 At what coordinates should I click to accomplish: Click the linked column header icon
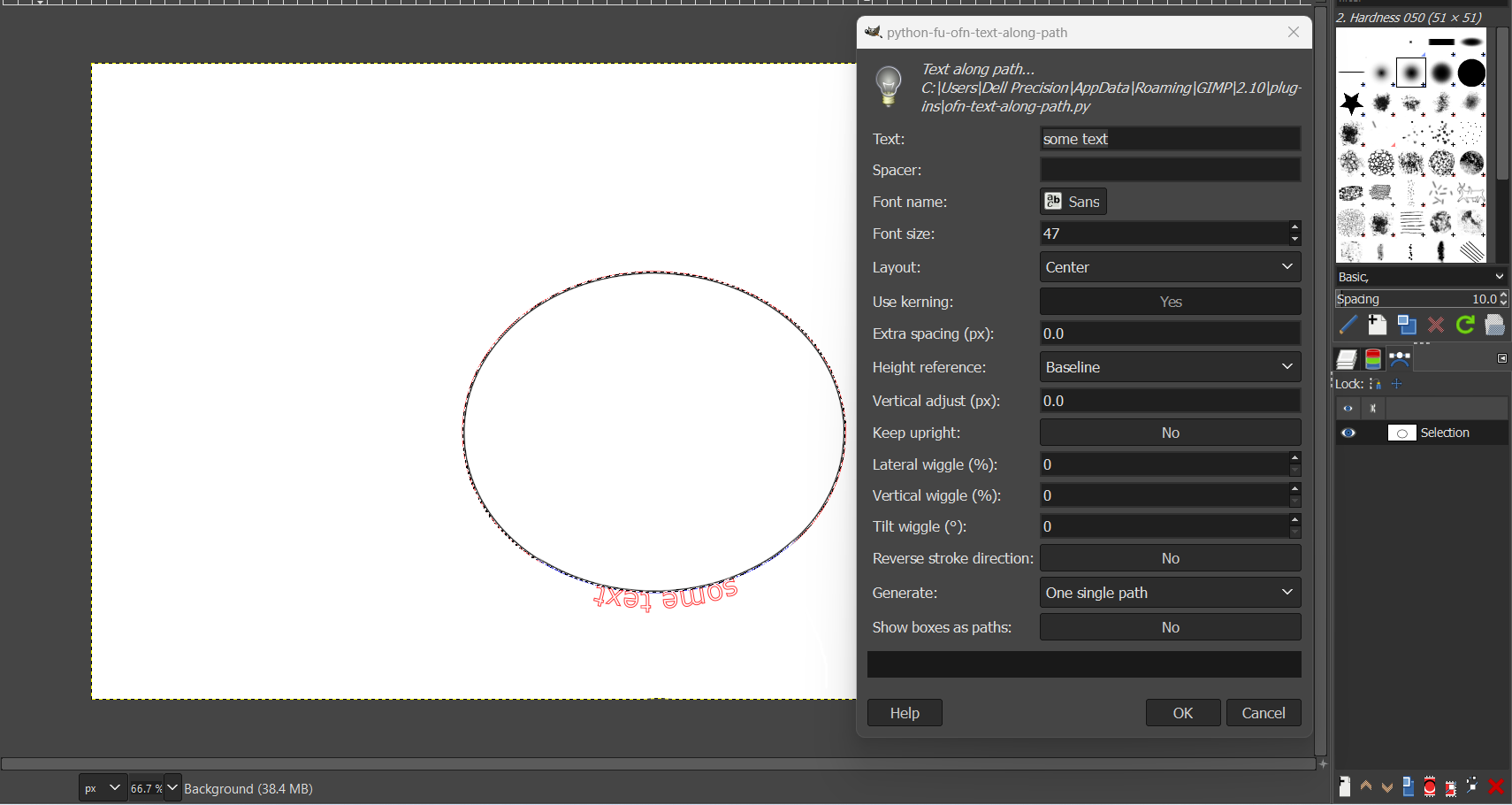click(x=1373, y=408)
